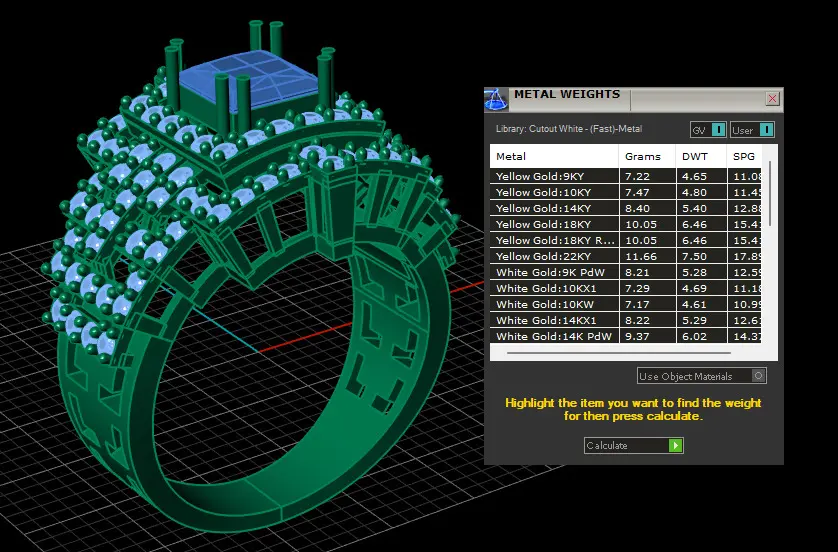
Task: Click the METAL WEIGHTS title bar
Action: click(633, 99)
